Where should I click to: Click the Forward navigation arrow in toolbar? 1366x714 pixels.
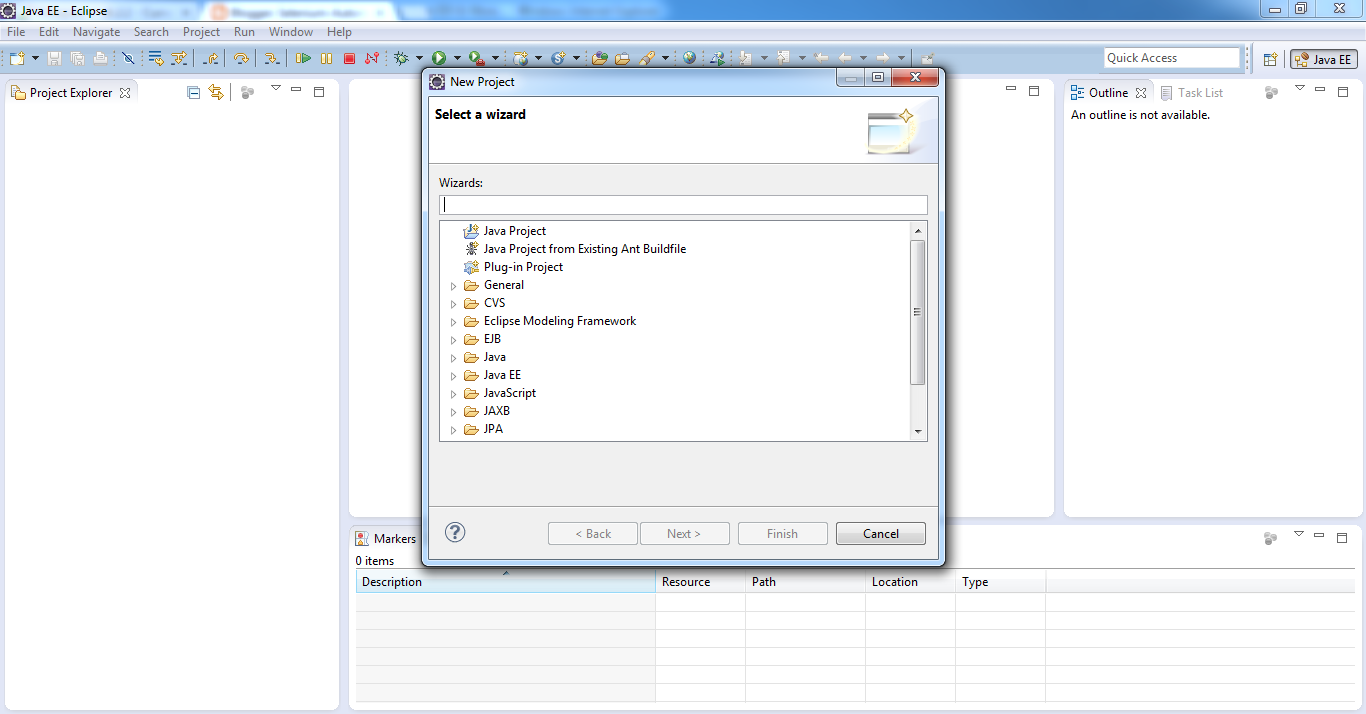click(x=883, y=58)
